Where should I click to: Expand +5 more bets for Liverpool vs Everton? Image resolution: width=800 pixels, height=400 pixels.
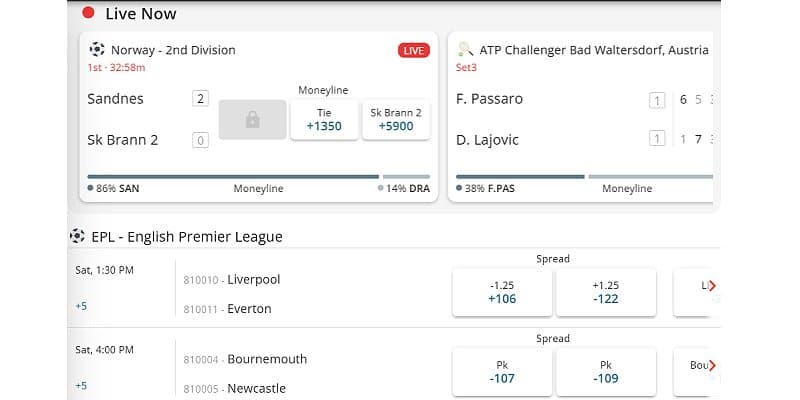click(81, 306)
